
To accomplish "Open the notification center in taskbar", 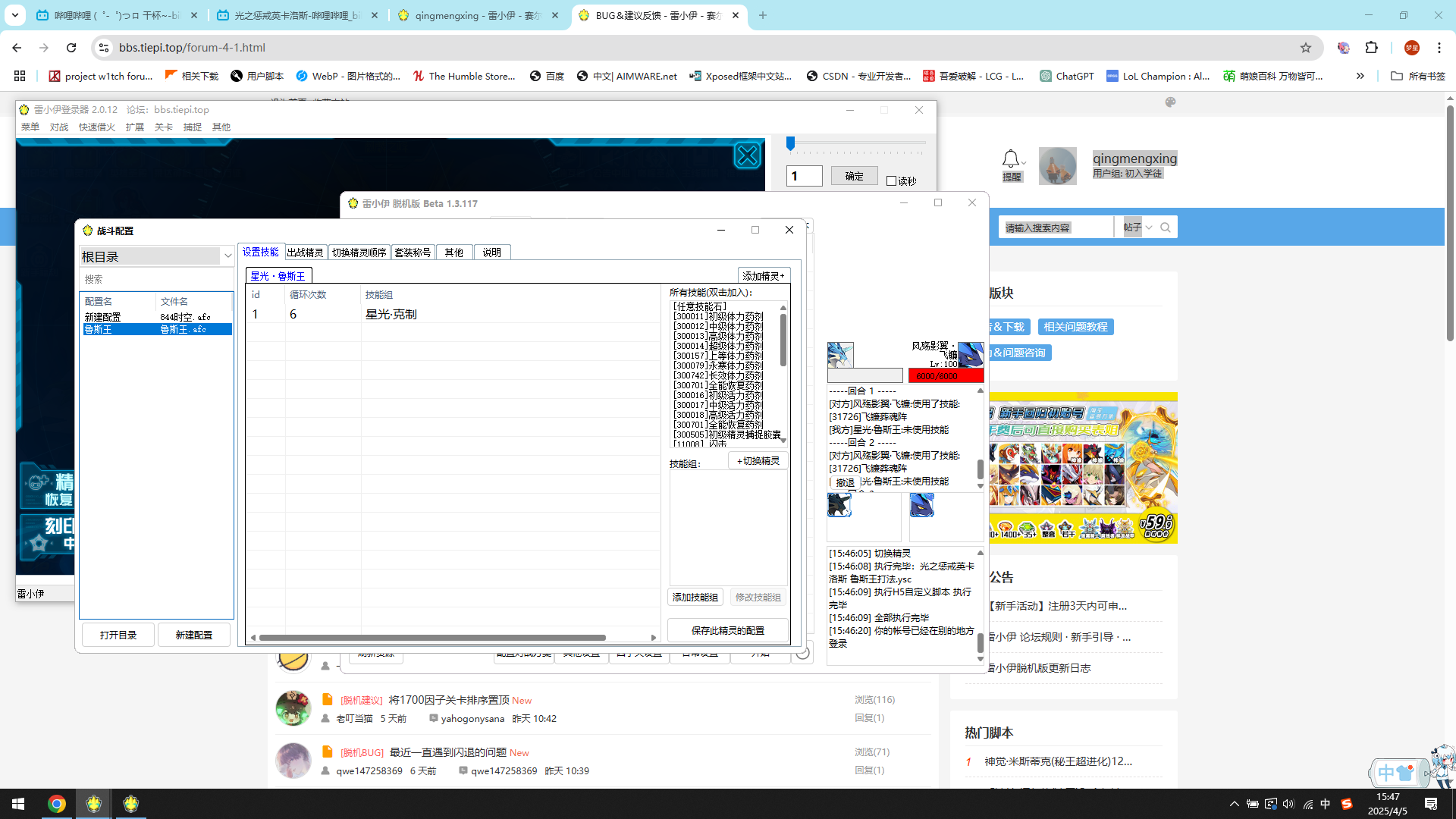I will pyautogui.click(x=1431, y=804).
